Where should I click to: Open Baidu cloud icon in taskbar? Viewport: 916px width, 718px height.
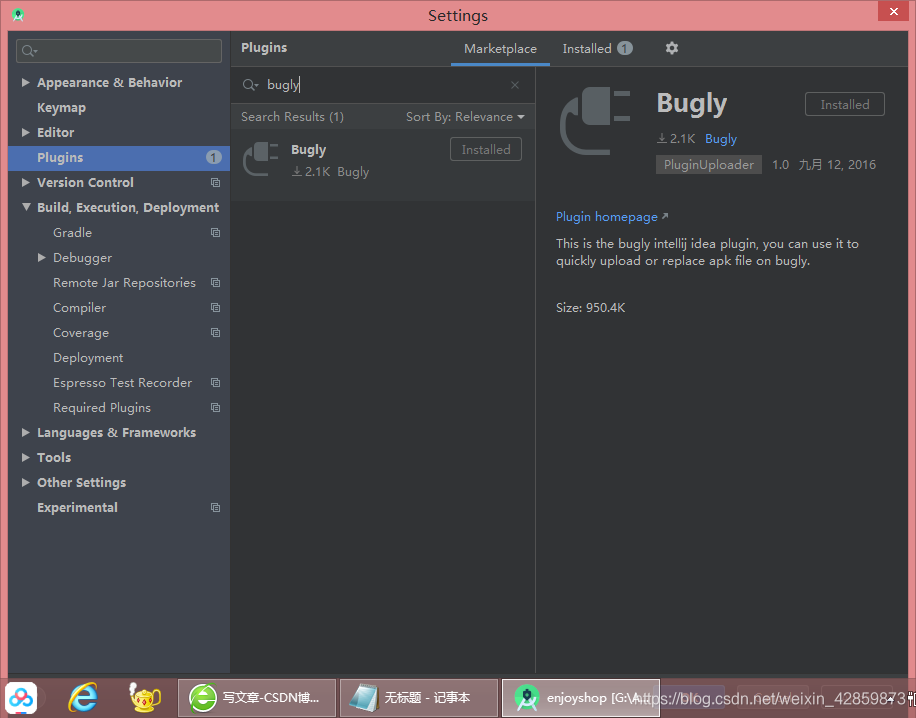pyautogui.click(x=21, y=698)
